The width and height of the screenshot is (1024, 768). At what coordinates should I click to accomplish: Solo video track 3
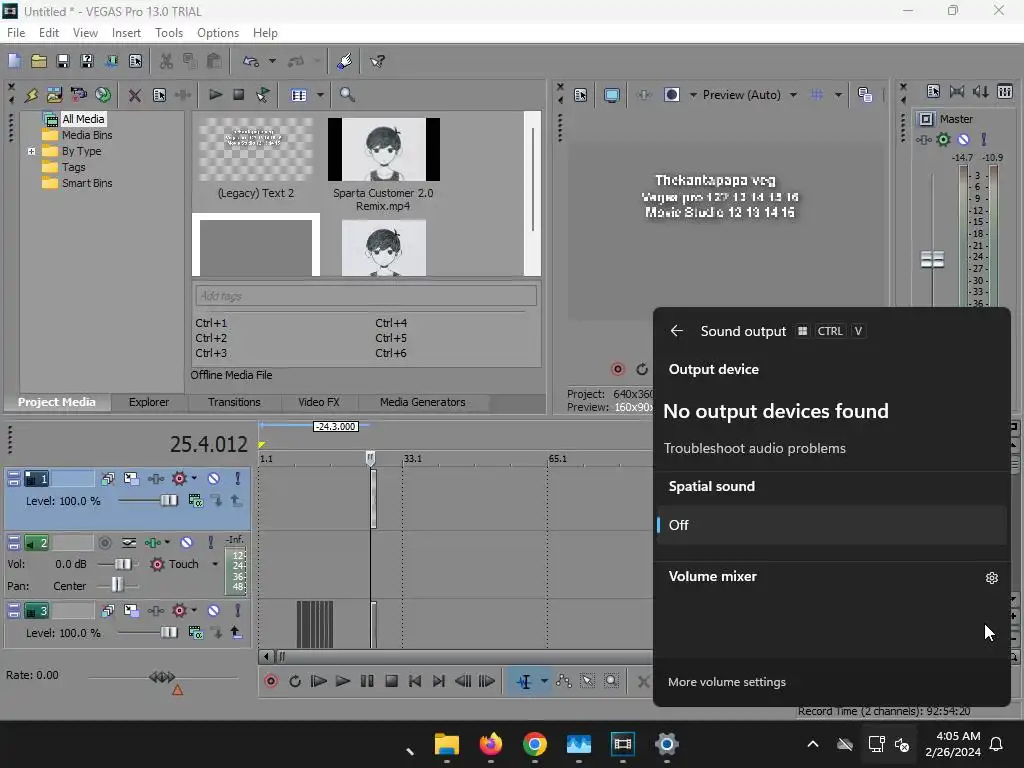click(x=238, y=611)
